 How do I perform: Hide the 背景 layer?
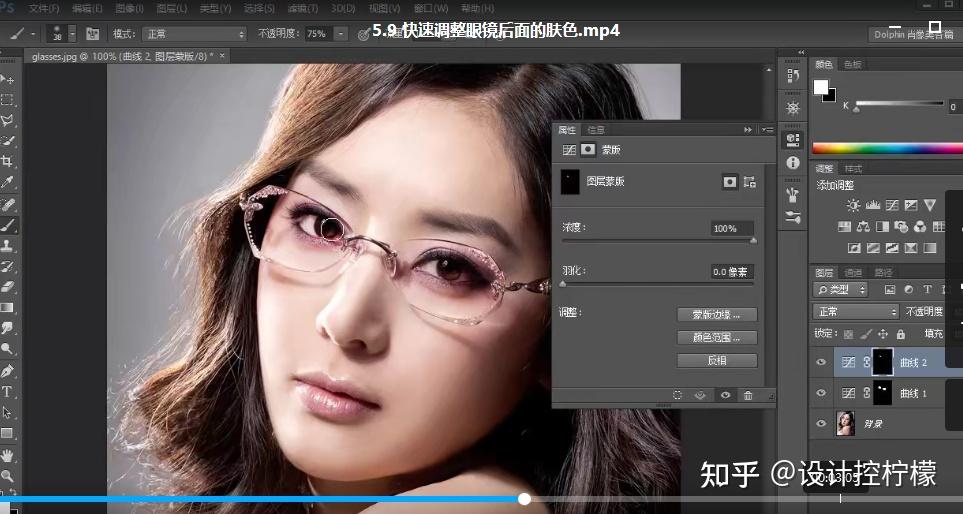click(x=821, y=423)
